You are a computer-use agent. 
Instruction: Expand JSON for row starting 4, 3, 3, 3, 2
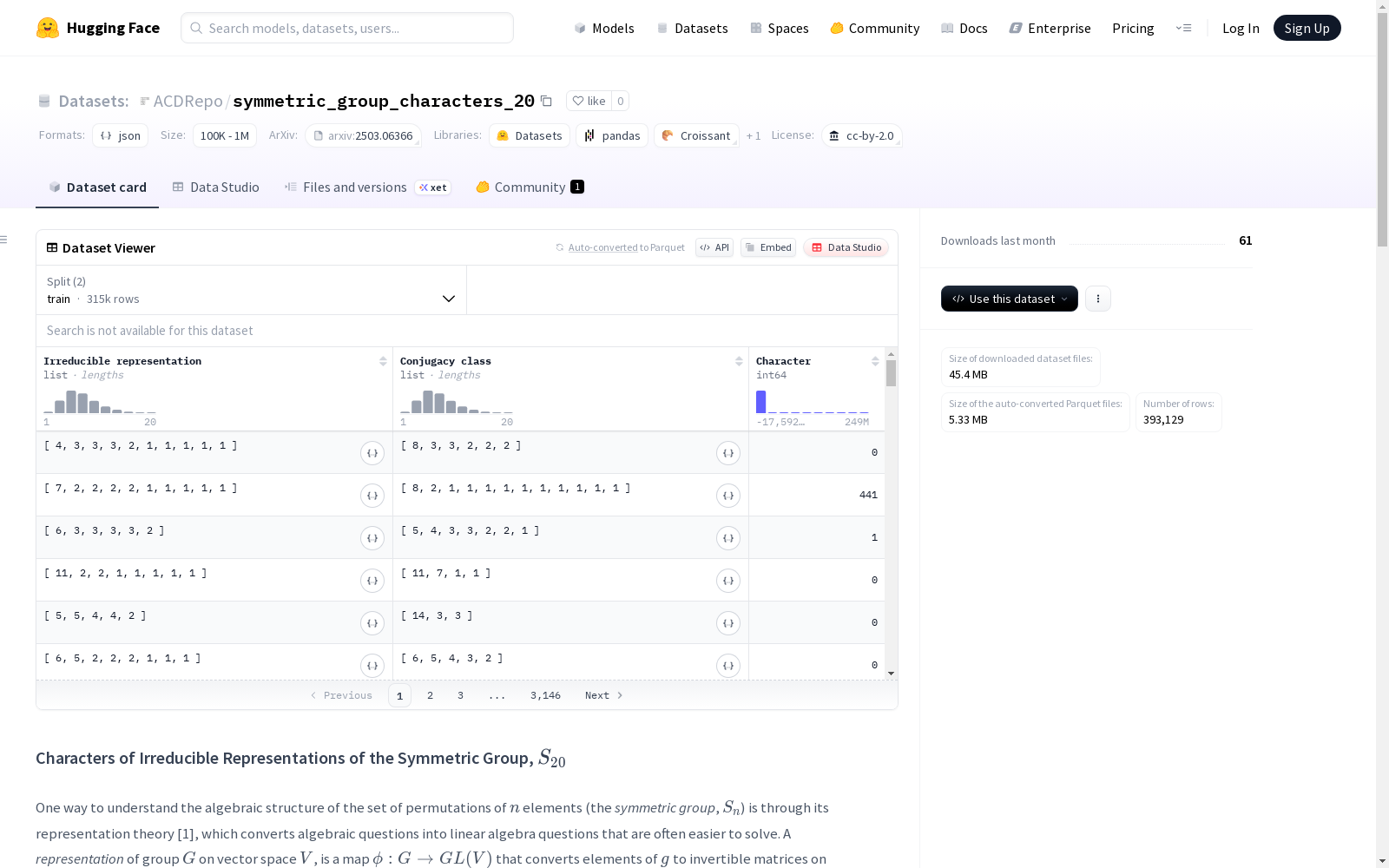372,453
